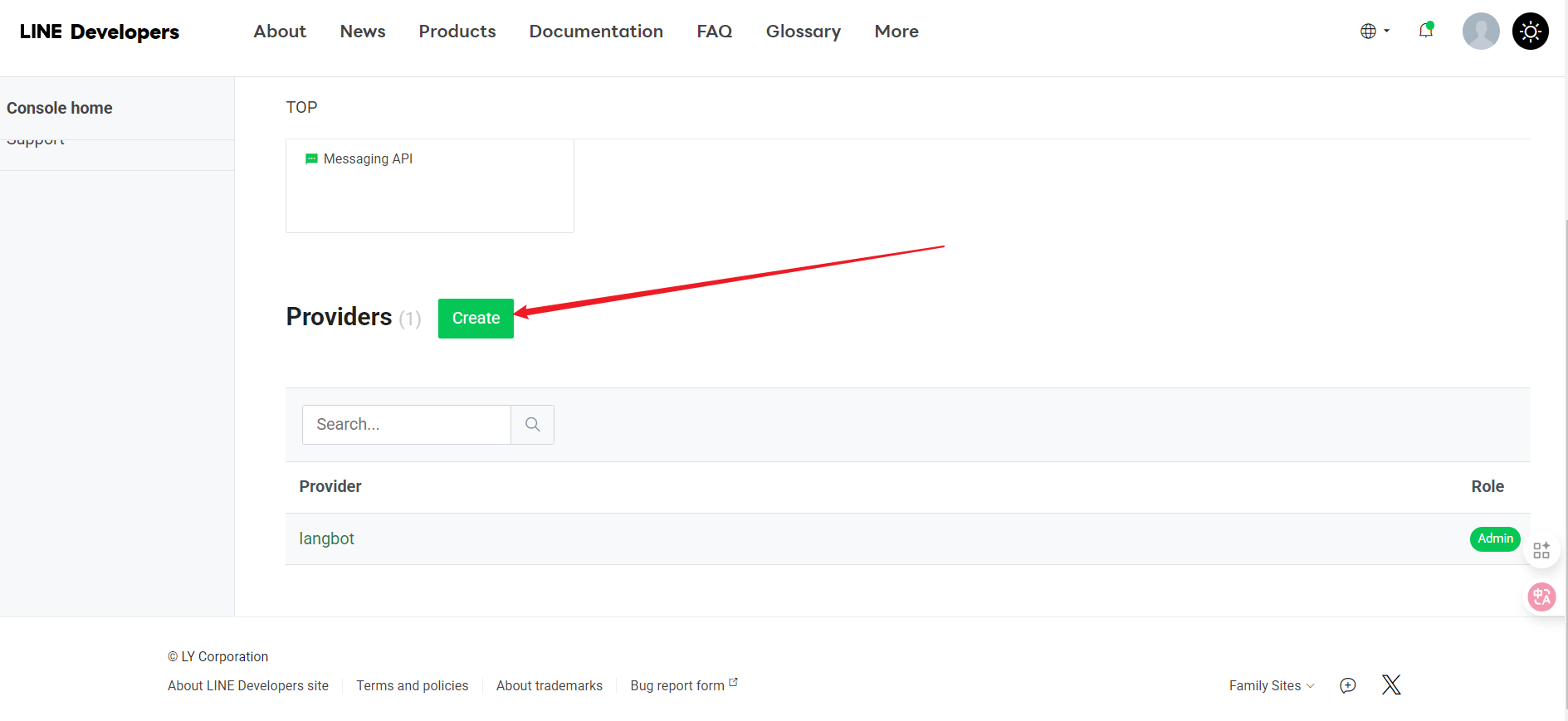Open the Products menu item
This screenshot has height=721, width=1568.
[x=457, y=32]
